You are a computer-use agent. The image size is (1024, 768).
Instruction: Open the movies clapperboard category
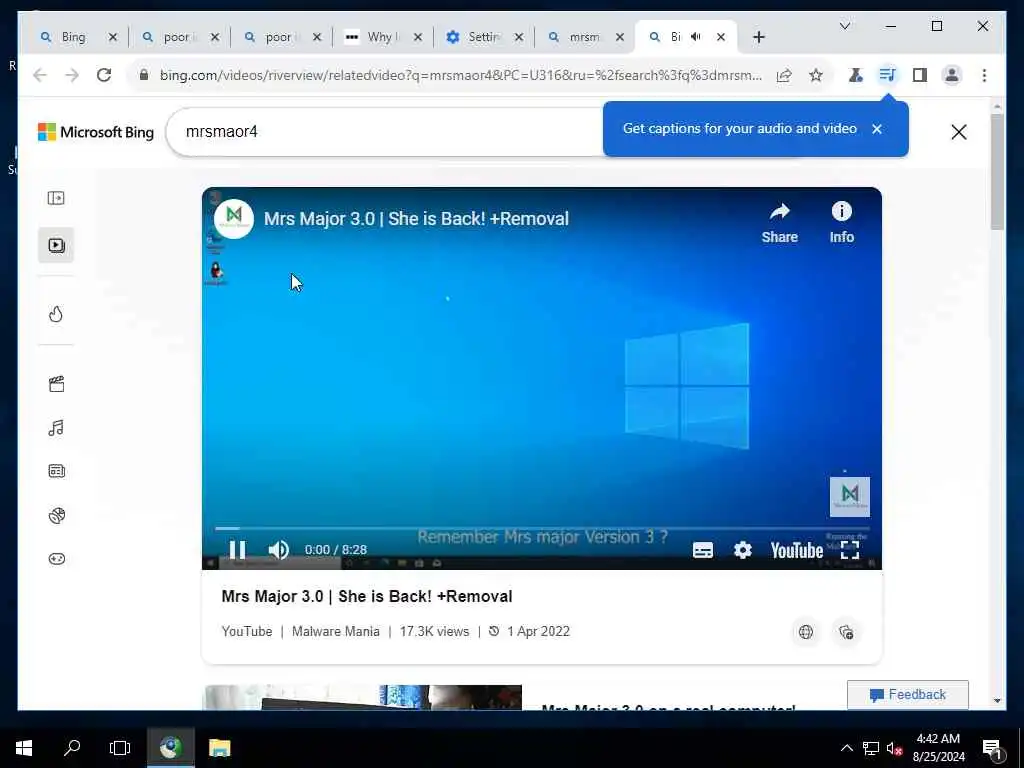click(56, 384)
